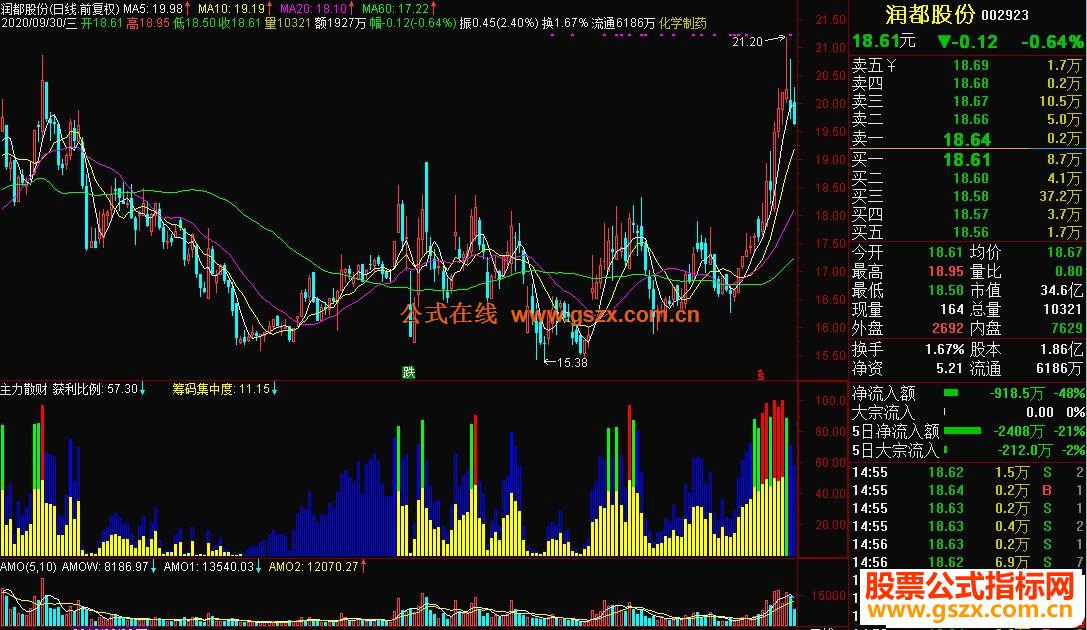The width and height of the screenshot is (1087, 630).
Task: Select the 卖五 18.69 ask row
Action: coord(966,65)
